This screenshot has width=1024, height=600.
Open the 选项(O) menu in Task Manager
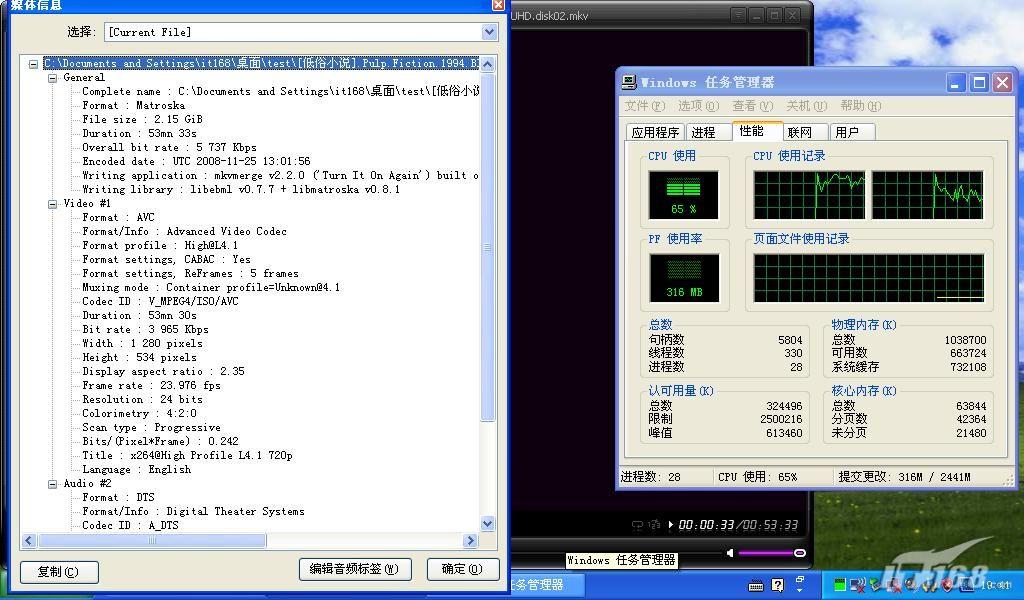(698, 106)
